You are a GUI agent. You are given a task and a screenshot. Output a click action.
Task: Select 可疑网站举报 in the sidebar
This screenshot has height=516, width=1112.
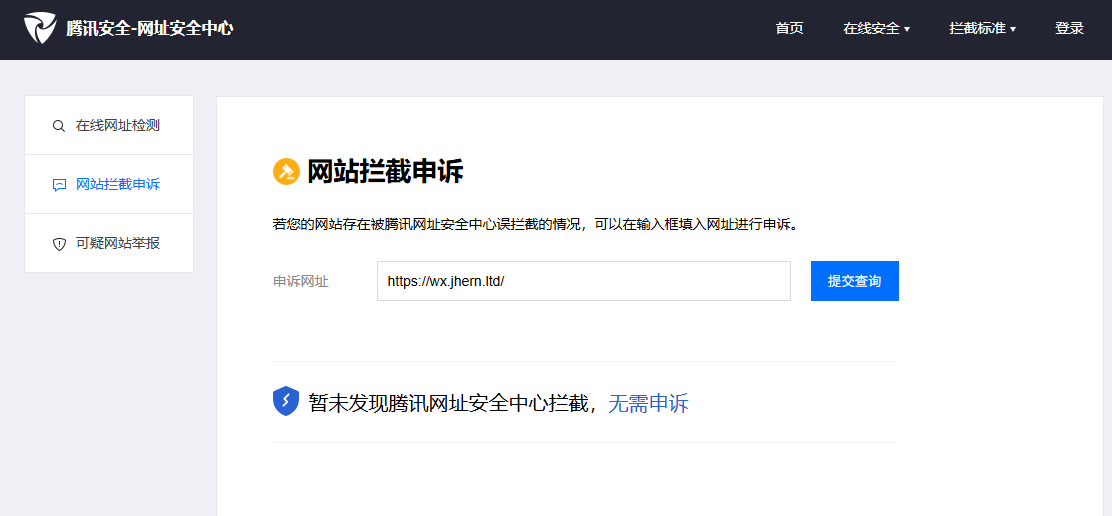click(x=109, y=243)
